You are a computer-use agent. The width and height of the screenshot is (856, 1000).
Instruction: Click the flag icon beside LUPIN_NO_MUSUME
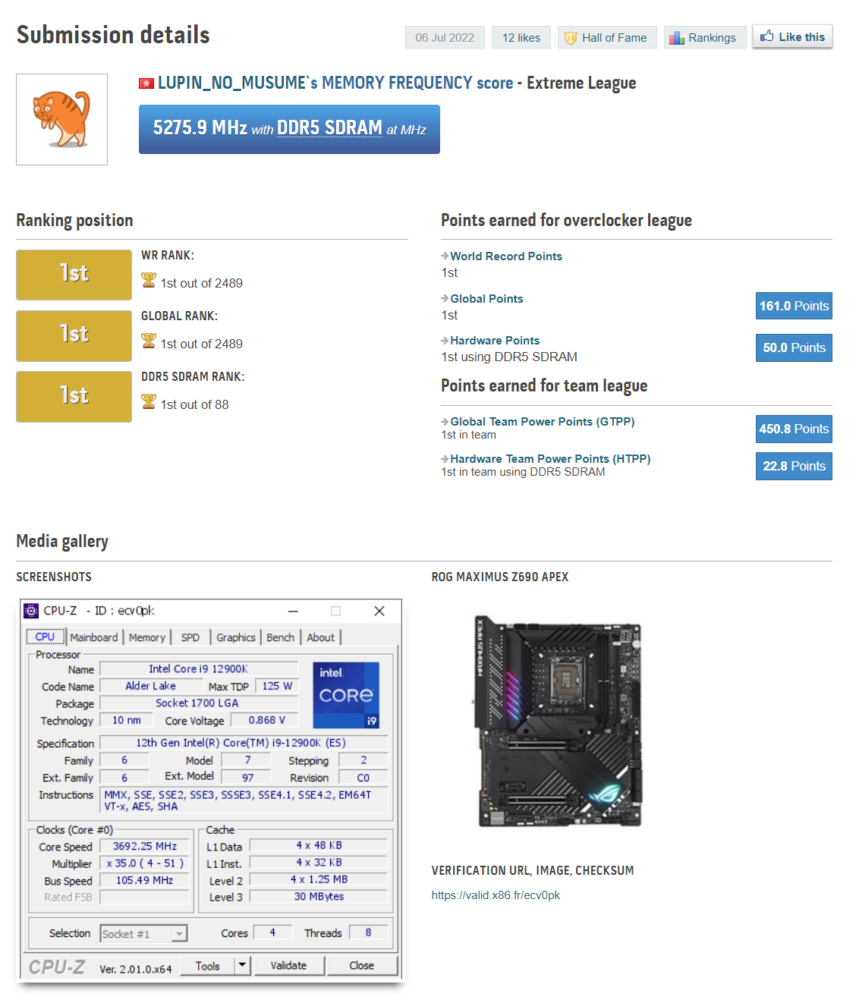point(146,84)
